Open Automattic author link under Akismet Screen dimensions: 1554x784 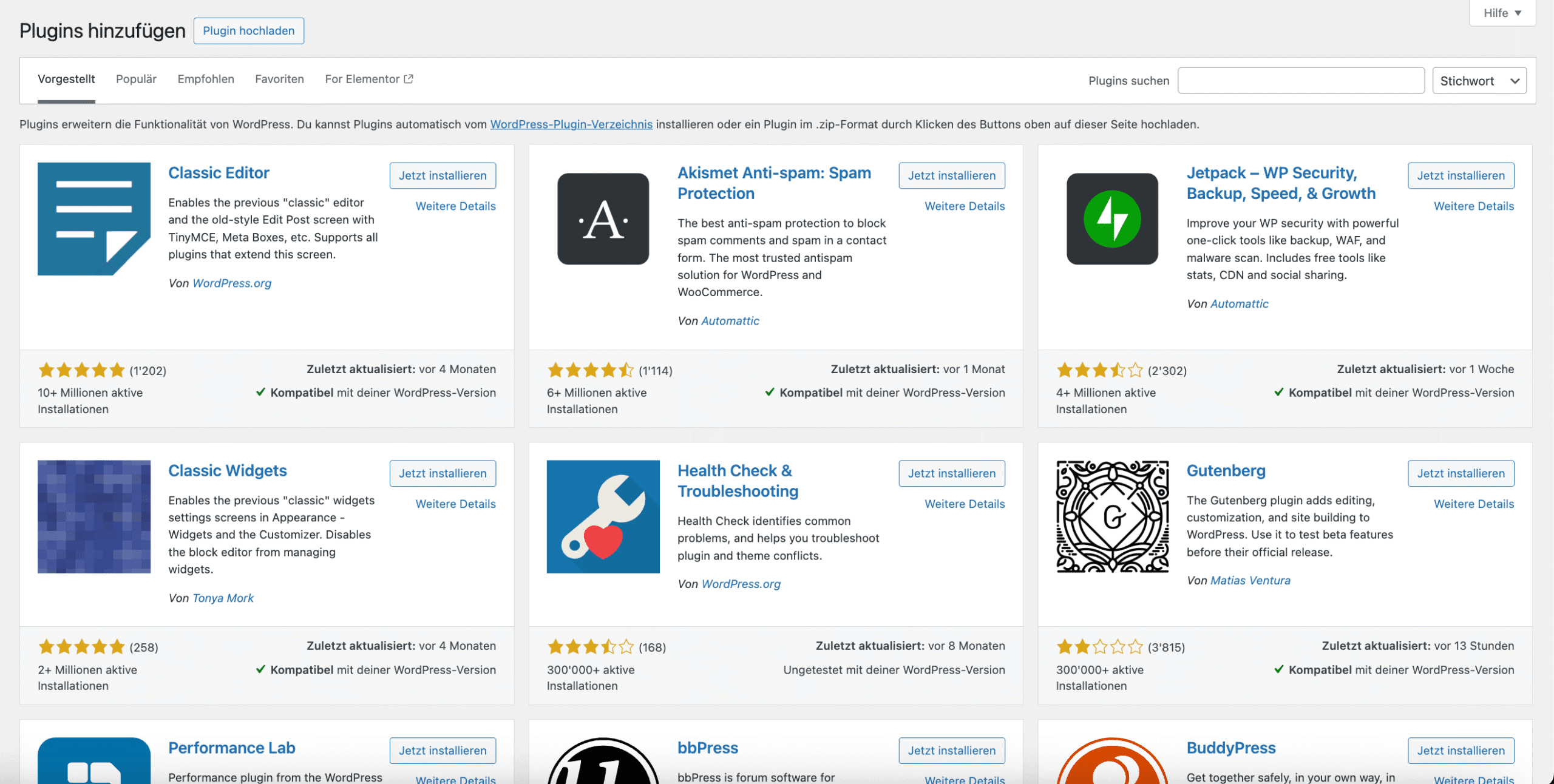(x=730, y=321)
